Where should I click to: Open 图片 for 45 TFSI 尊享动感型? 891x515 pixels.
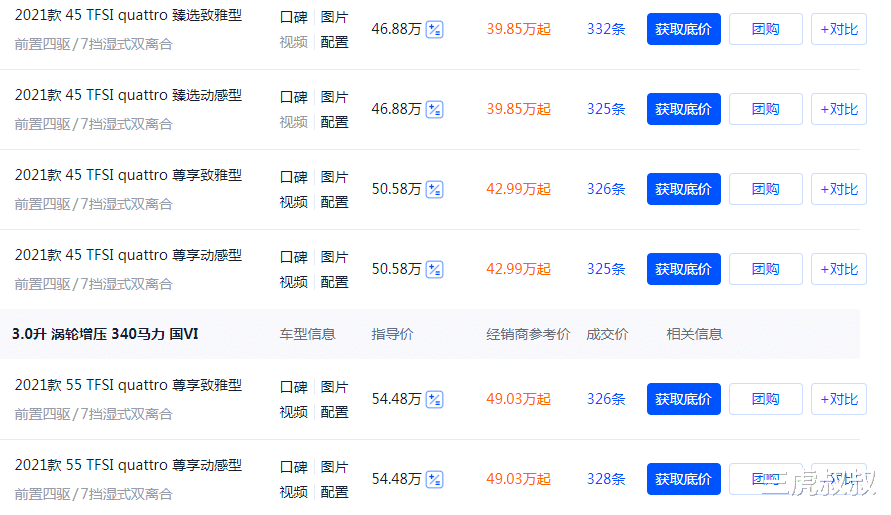click(x=334, y=258)
